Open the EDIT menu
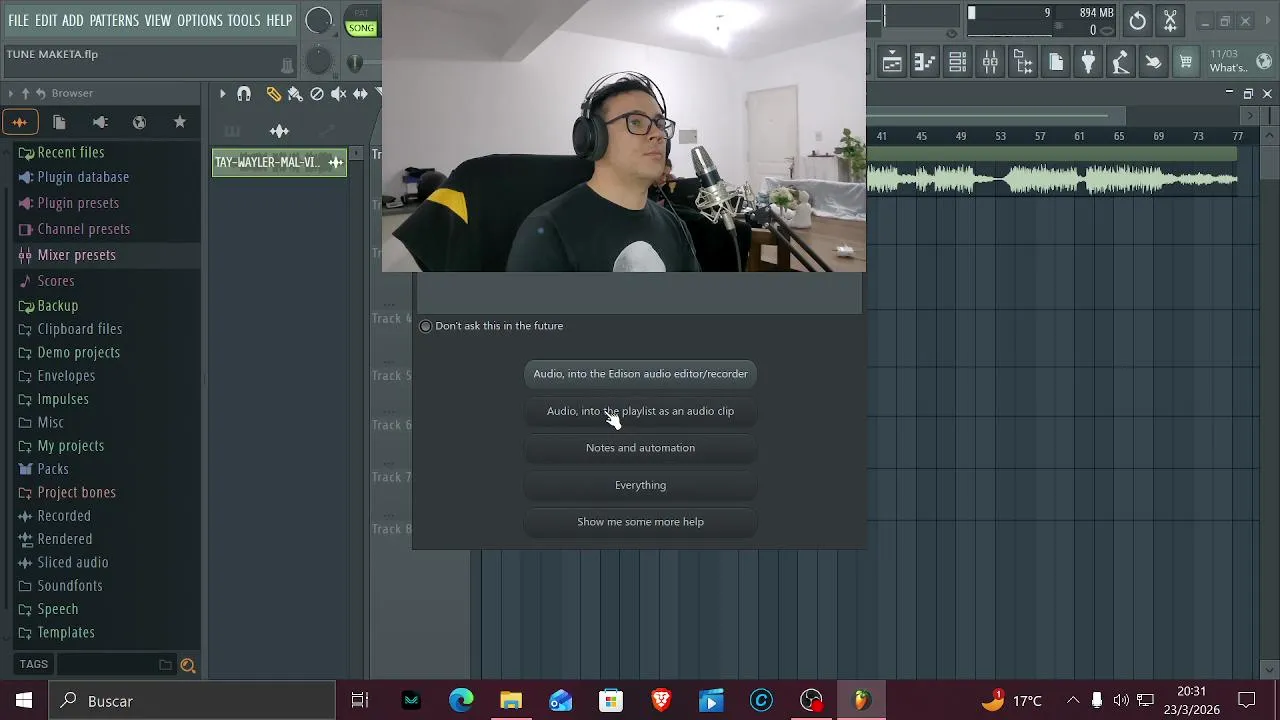This screenshot has width=1280, height=720. [x=46, y=21]
